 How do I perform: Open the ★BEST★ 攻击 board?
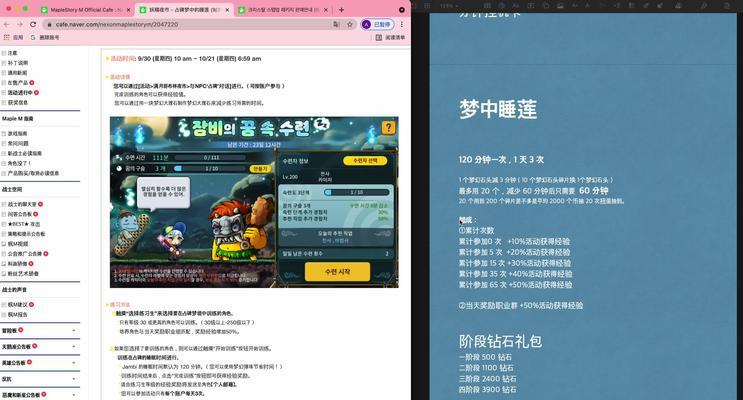coord(24,224)
